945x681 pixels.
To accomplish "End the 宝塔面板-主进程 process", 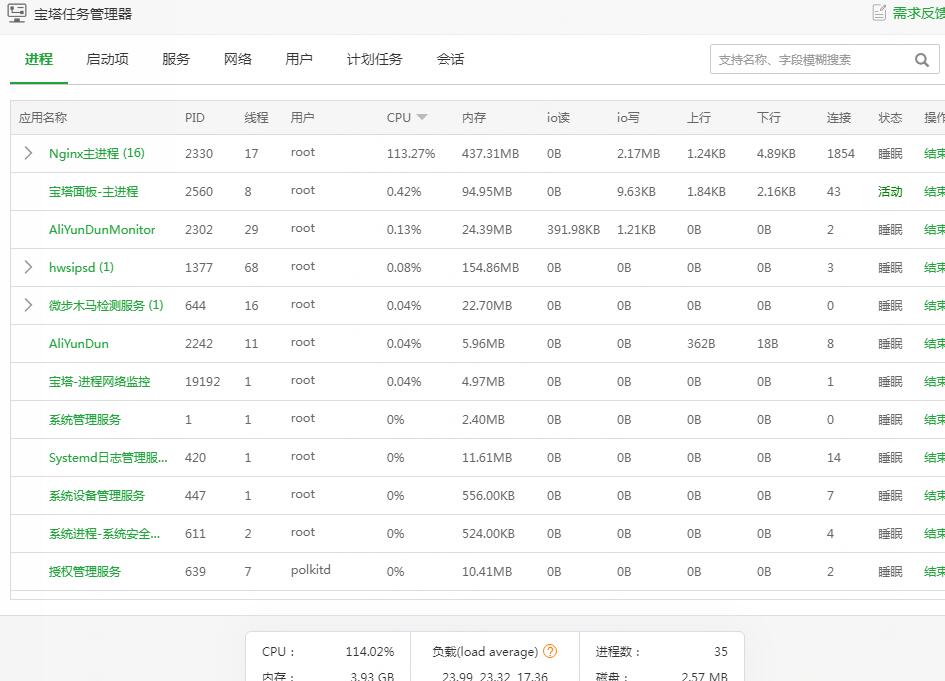I will point(934,192).
